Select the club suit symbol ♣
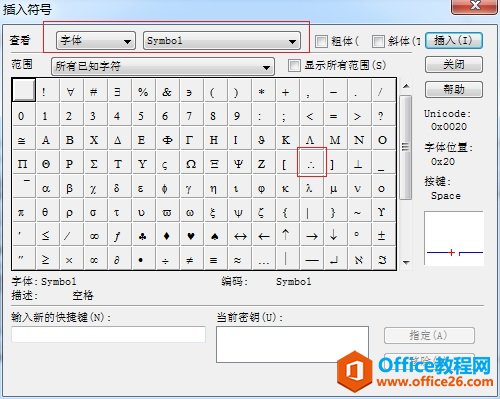The width and height of the screenshot is (500, 399). (142, 236)
